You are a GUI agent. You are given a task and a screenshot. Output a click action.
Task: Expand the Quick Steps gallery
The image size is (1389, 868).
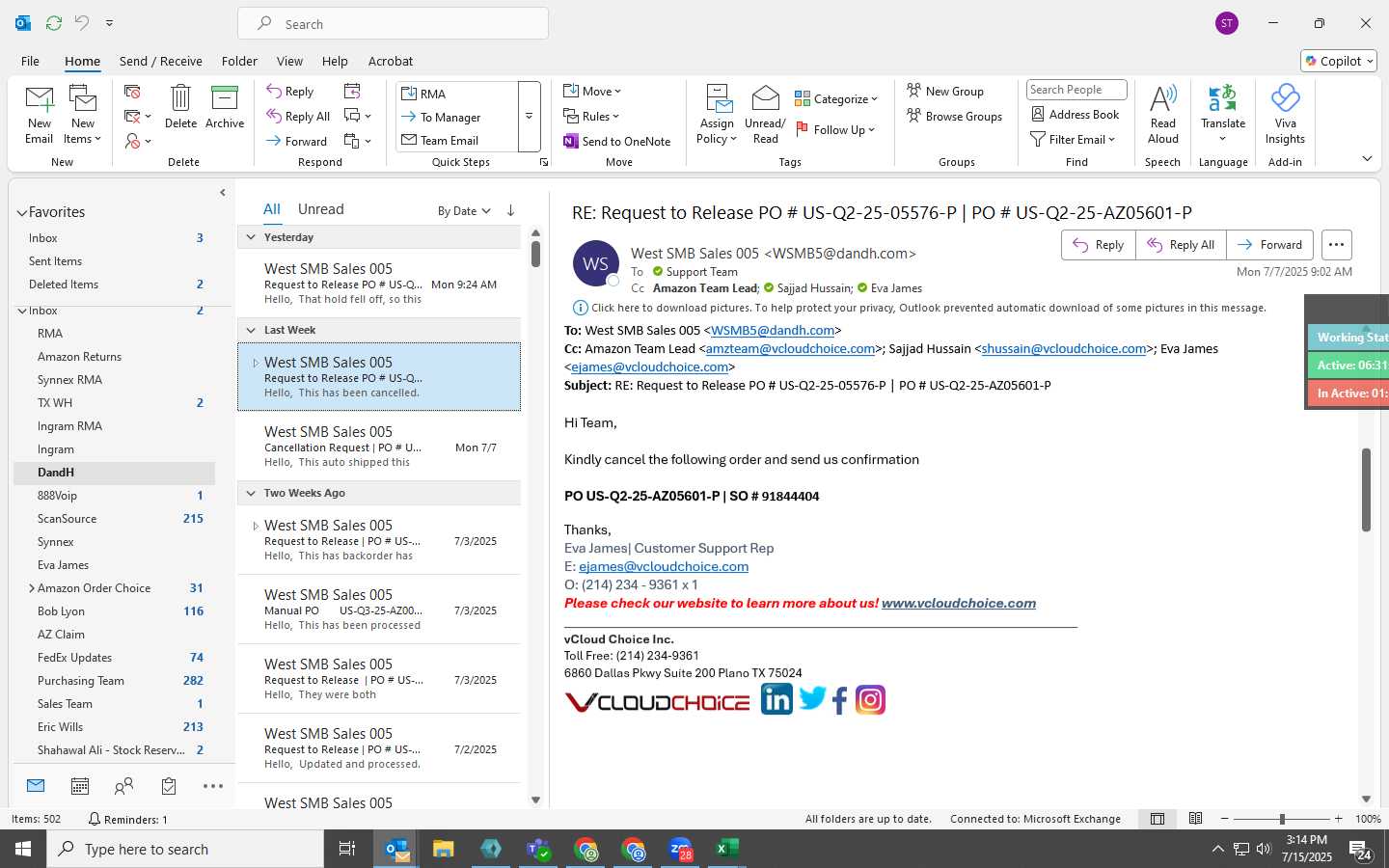tap(529, 117)
